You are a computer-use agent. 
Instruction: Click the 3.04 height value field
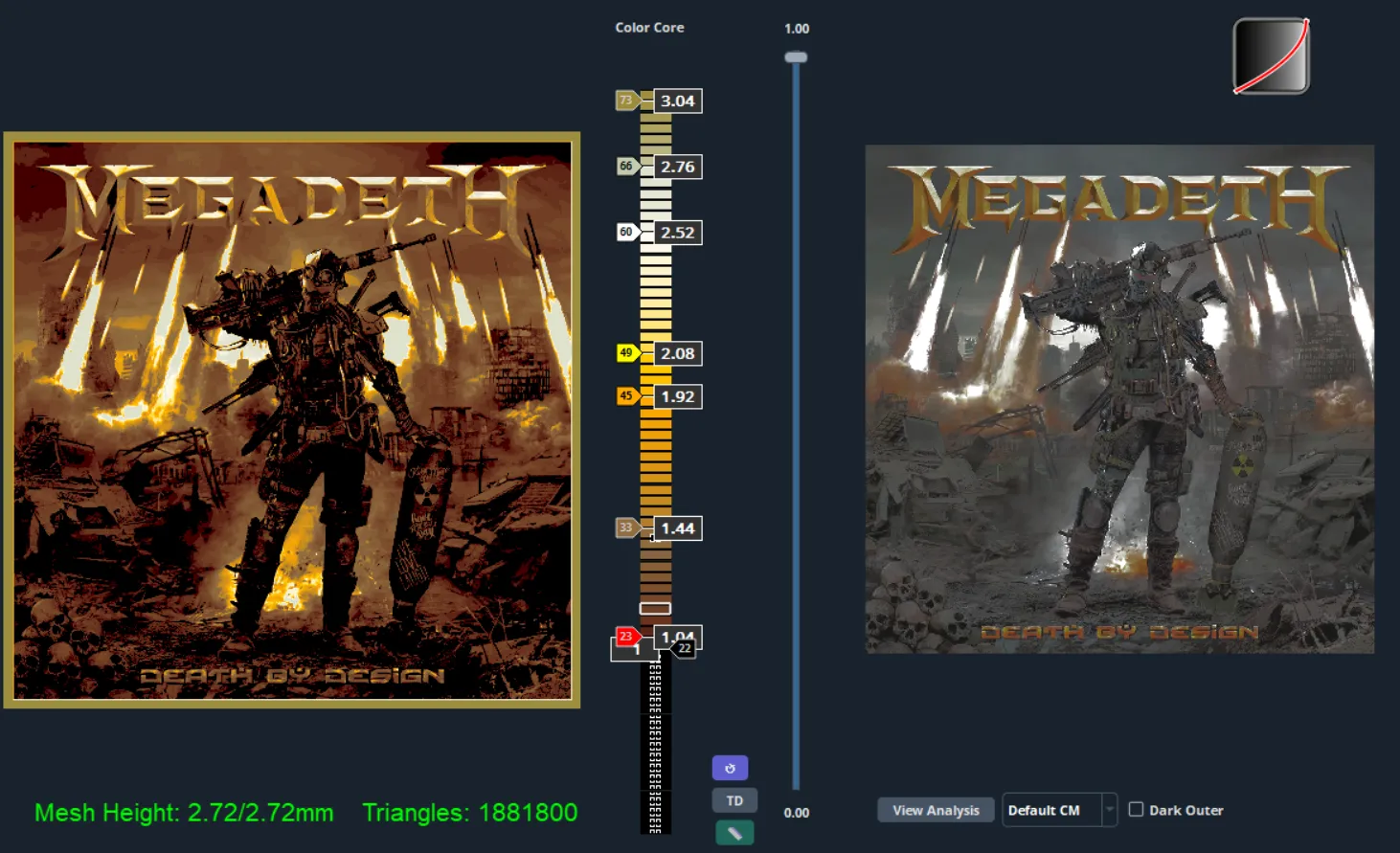tap(678, 101)
